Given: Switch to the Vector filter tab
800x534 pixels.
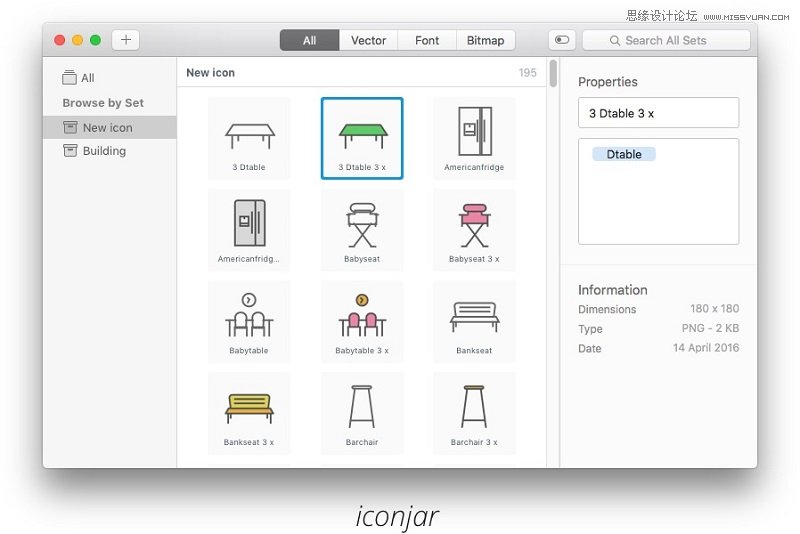Looking at the screenshot, I should coord(368,40).
